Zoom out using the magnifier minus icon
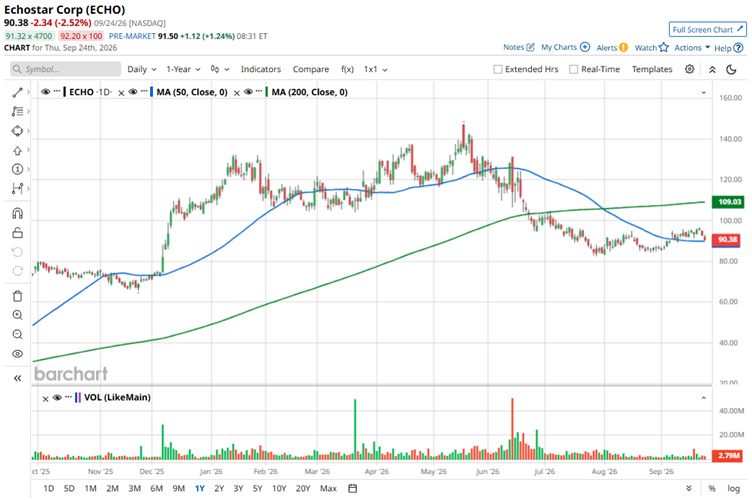 tap(17, 334)
